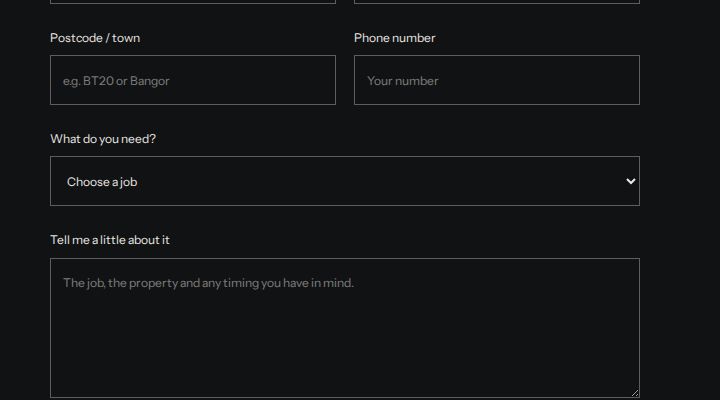
Task: Click the 'Postcode / town' label
Action: (x=95, y=38)
